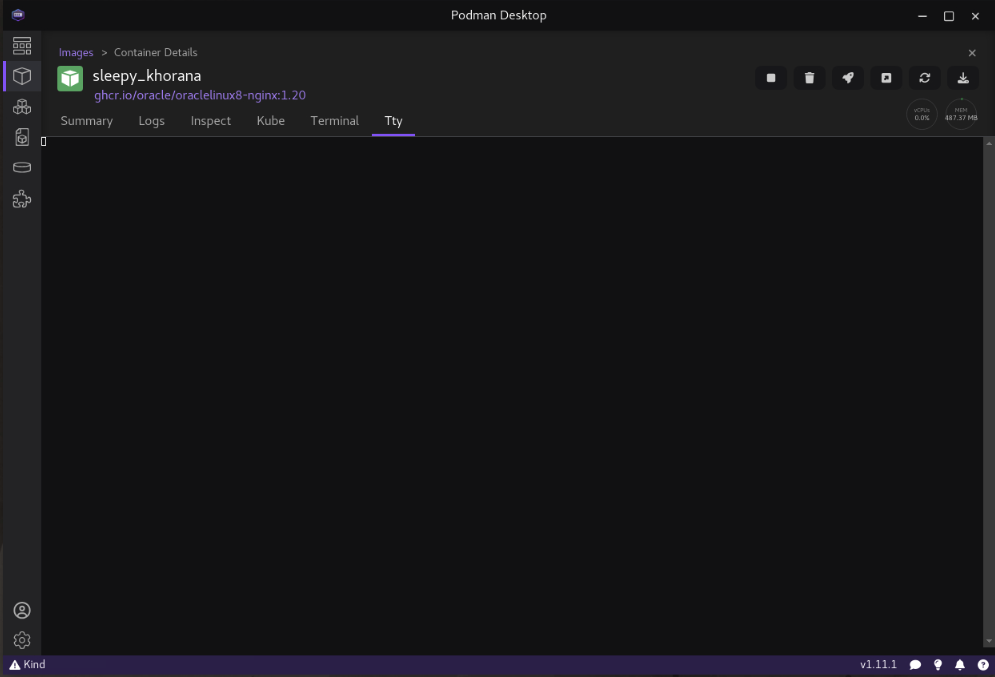Go to Images breadcrumb link
The image size is (995, 677).
(x=76, y=53)
